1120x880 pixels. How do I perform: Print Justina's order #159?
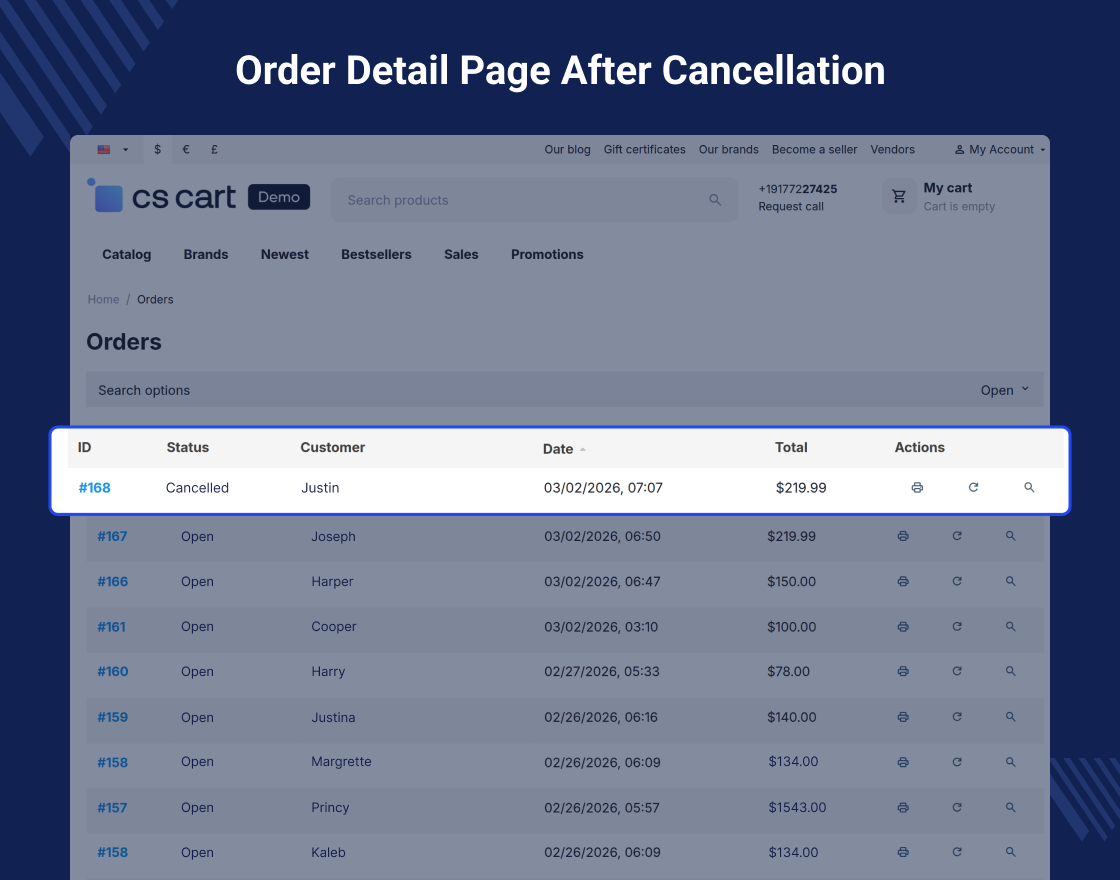(903, 717)
